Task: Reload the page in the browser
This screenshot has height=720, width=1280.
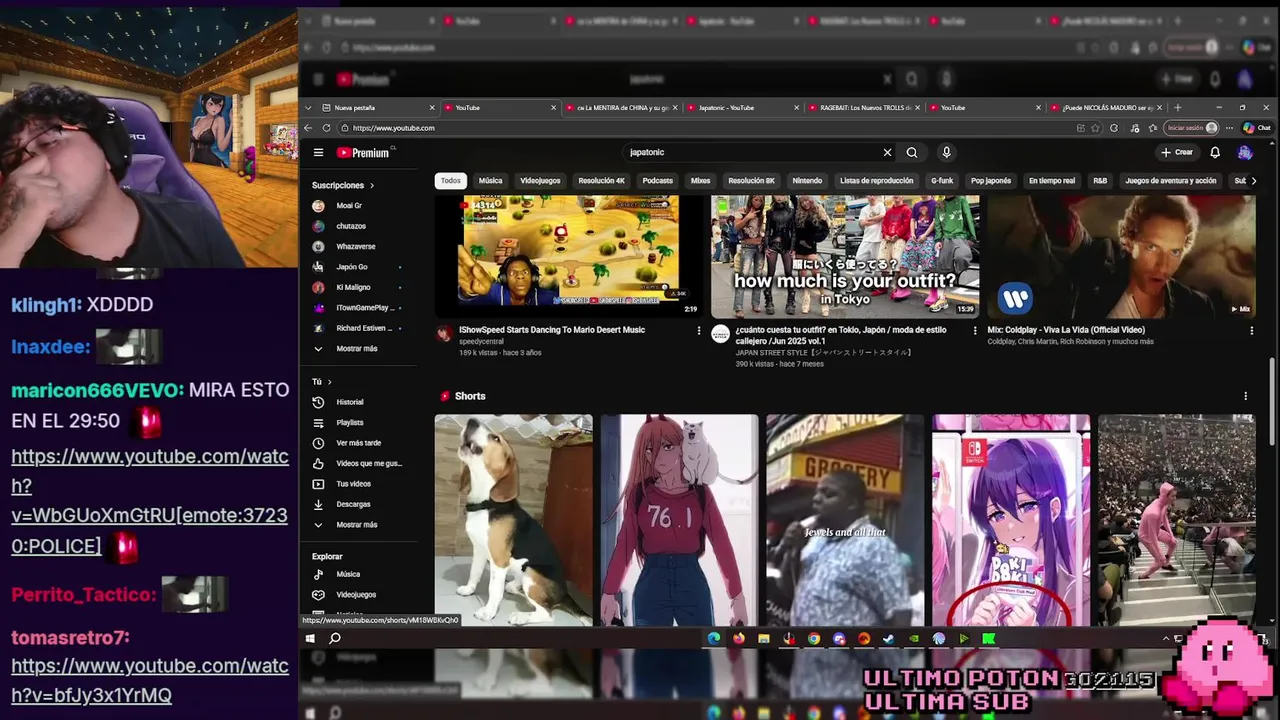Action: (x=326, y=128)
